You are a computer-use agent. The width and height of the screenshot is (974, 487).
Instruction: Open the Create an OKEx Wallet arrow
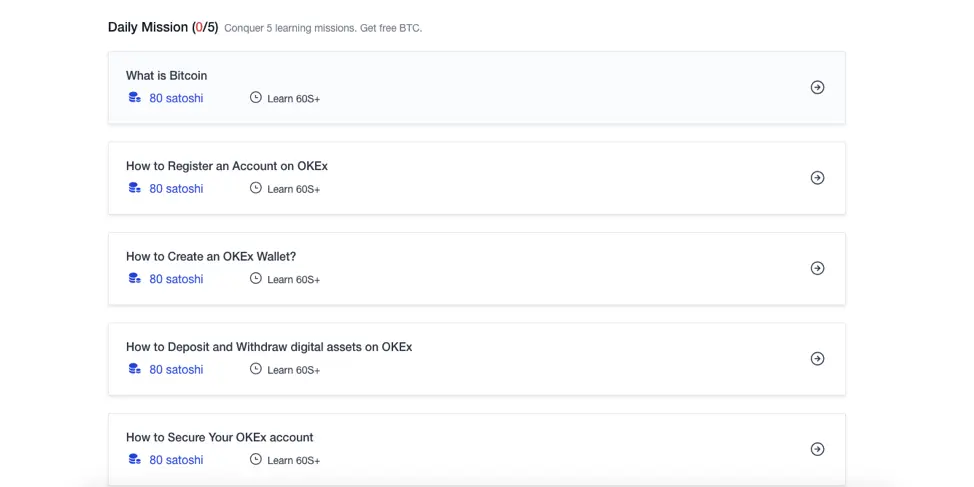pos(817,268)
